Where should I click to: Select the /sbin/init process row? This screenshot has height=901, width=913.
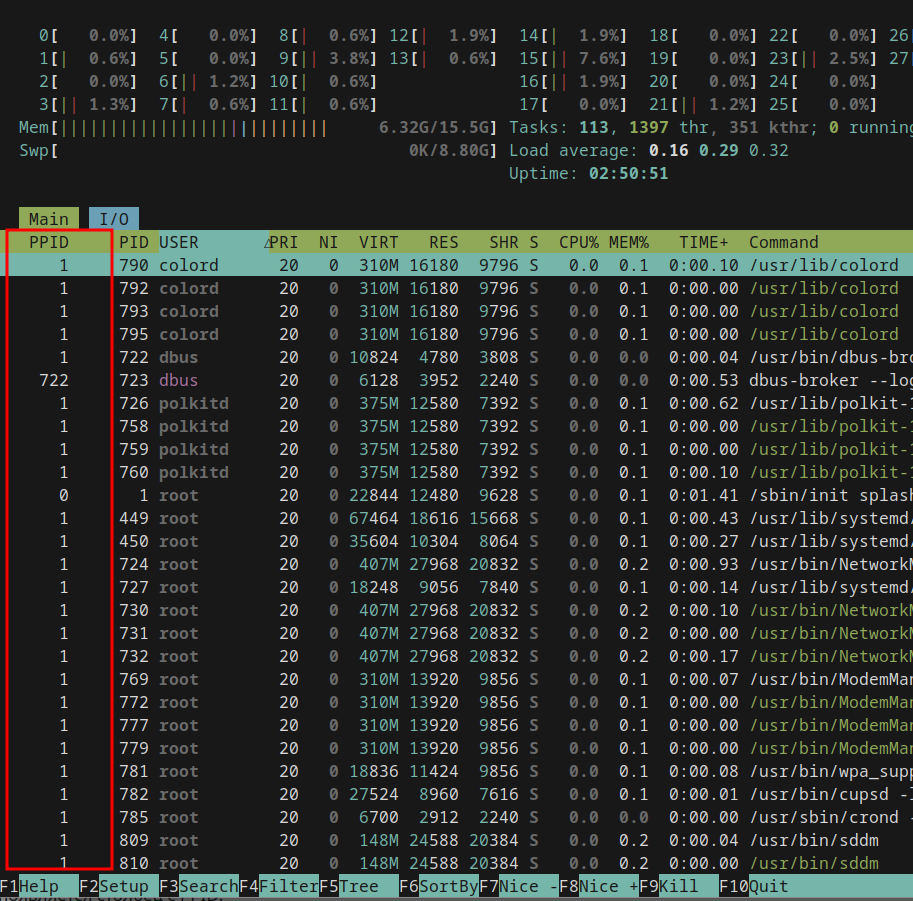(x=456, y=495)
